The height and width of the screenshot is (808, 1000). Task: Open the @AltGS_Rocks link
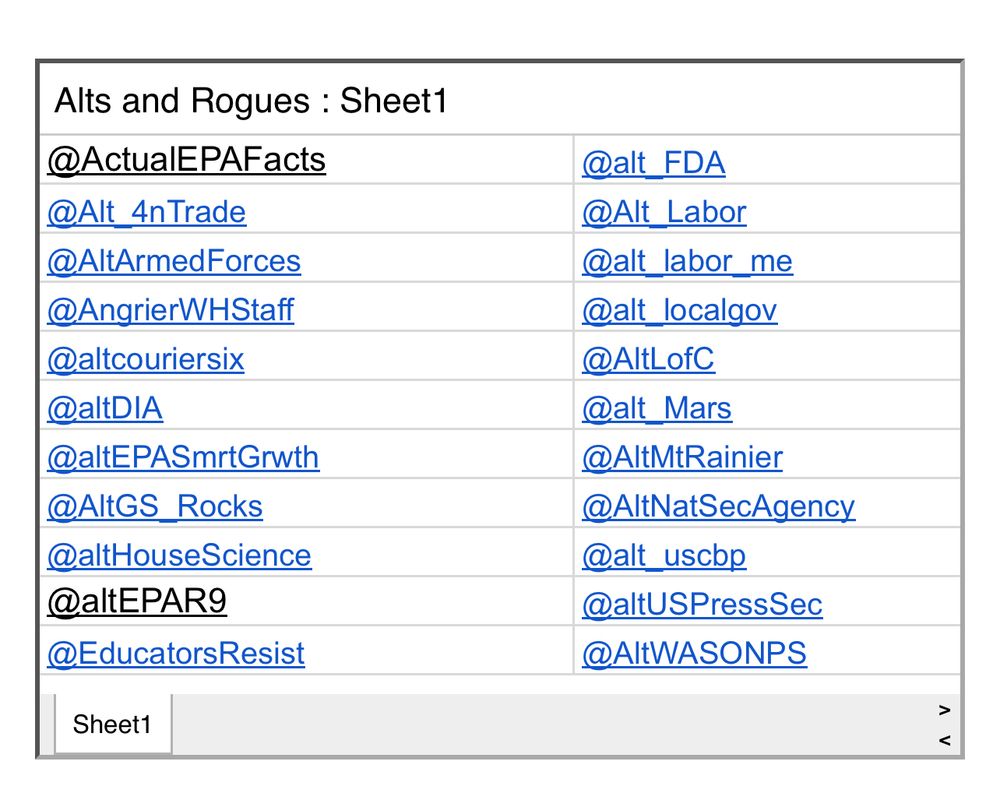click(x=155, y=506)
